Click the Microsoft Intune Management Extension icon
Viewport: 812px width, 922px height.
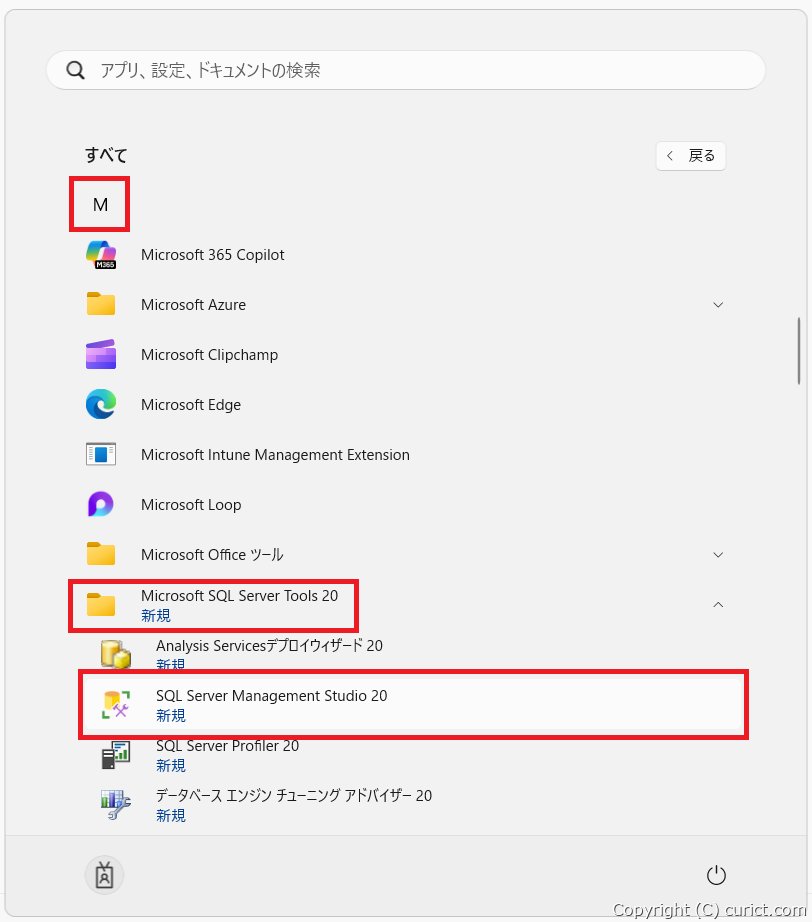click(x=101, y=454)
